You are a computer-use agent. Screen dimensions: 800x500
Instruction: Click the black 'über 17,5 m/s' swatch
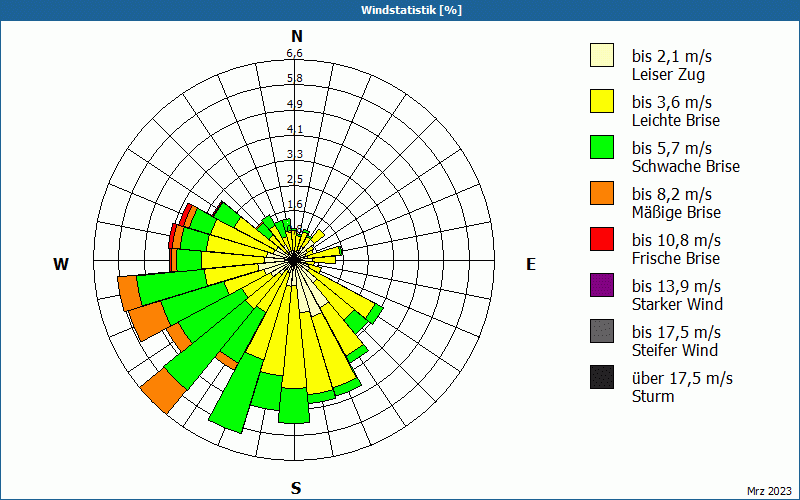click(x=602, y=377)
